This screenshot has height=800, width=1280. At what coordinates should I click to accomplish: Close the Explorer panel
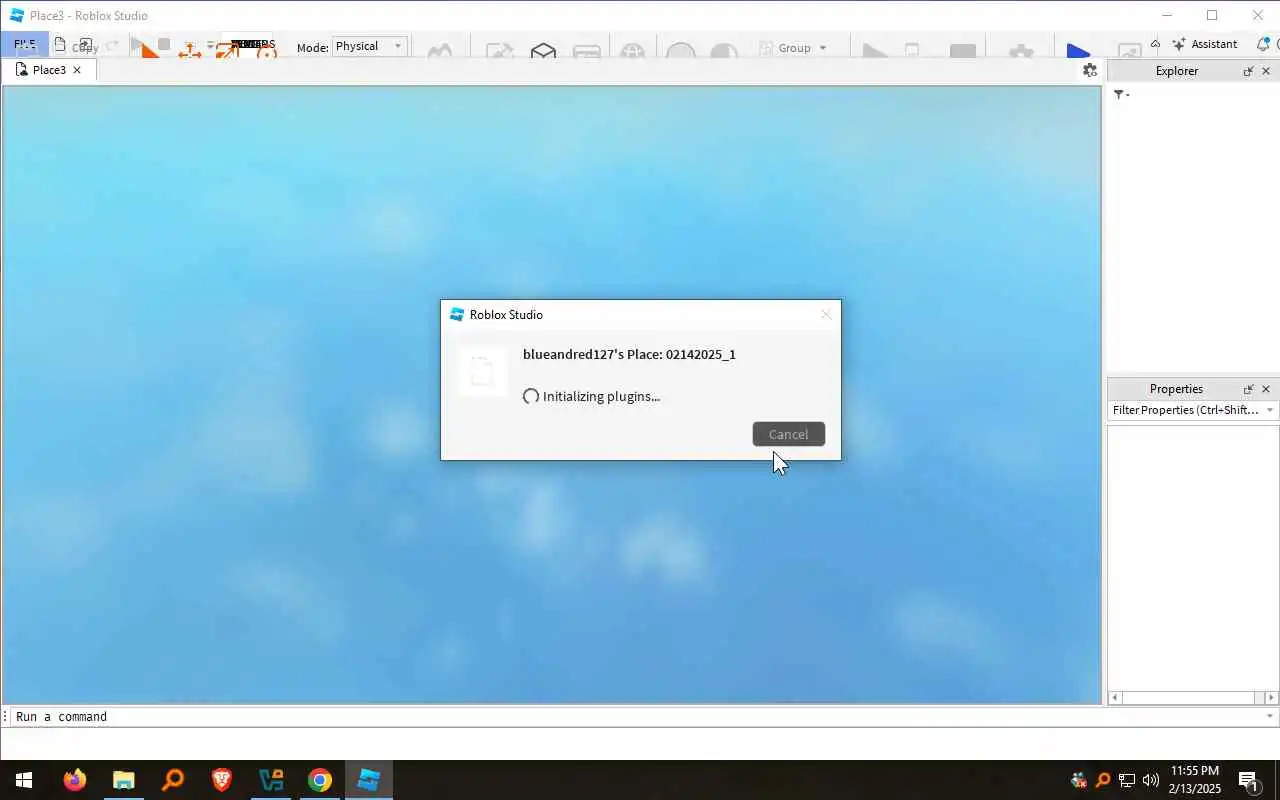pyautogui.click(x=1266, y=71)
